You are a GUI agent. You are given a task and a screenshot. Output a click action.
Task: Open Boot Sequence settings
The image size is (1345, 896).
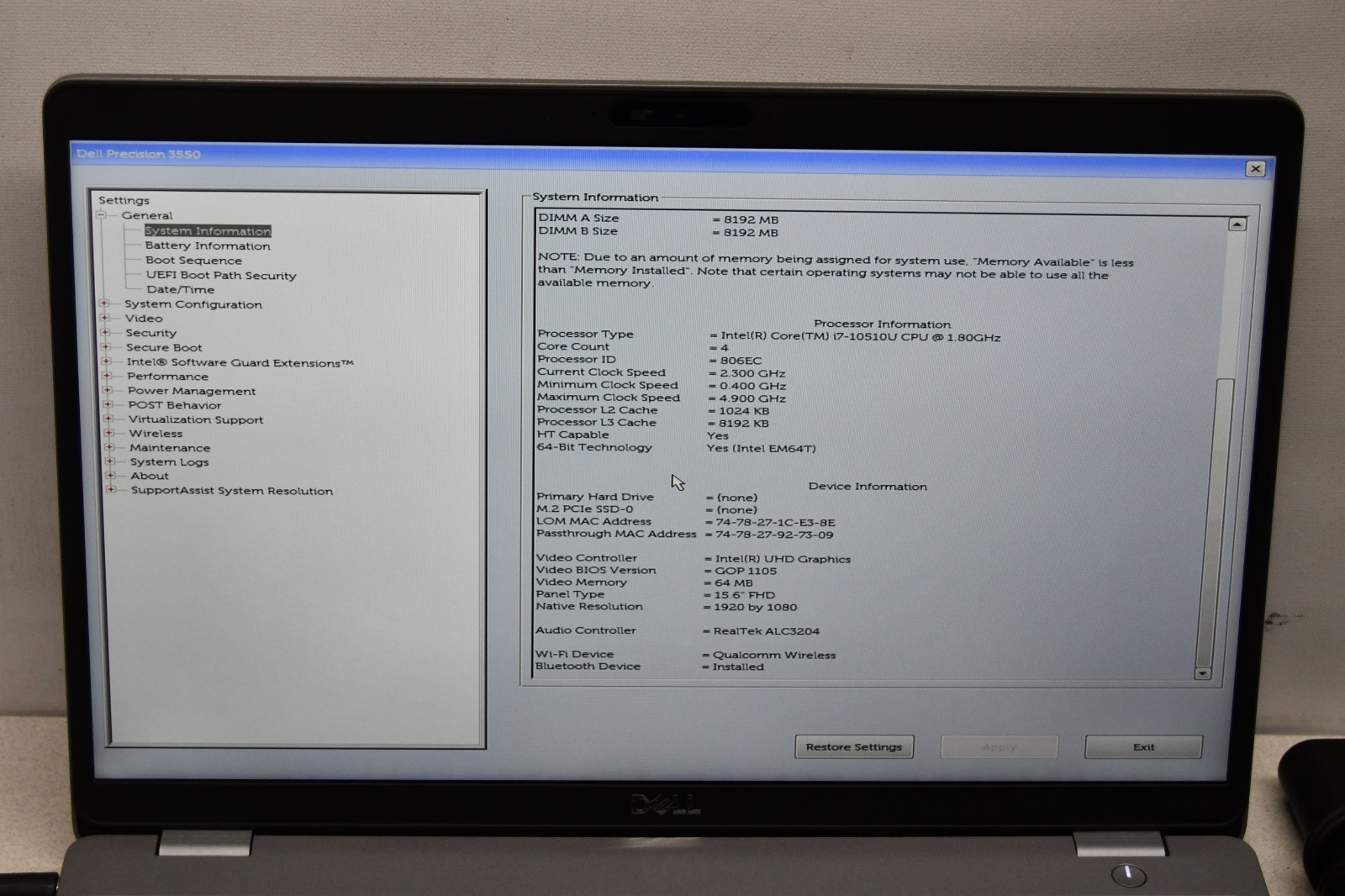pos(193,261)
